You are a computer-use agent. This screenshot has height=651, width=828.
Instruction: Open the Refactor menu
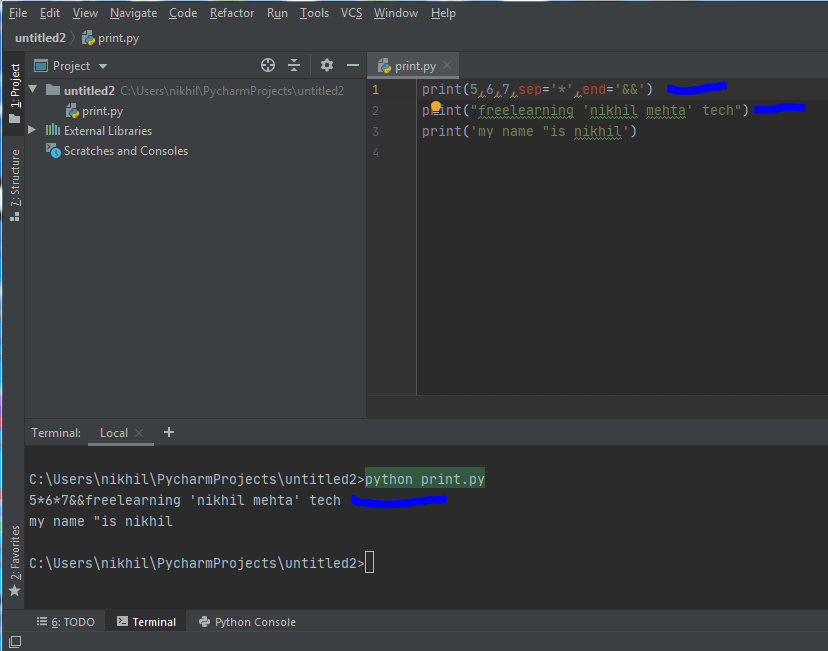click(x=232, y=13)
